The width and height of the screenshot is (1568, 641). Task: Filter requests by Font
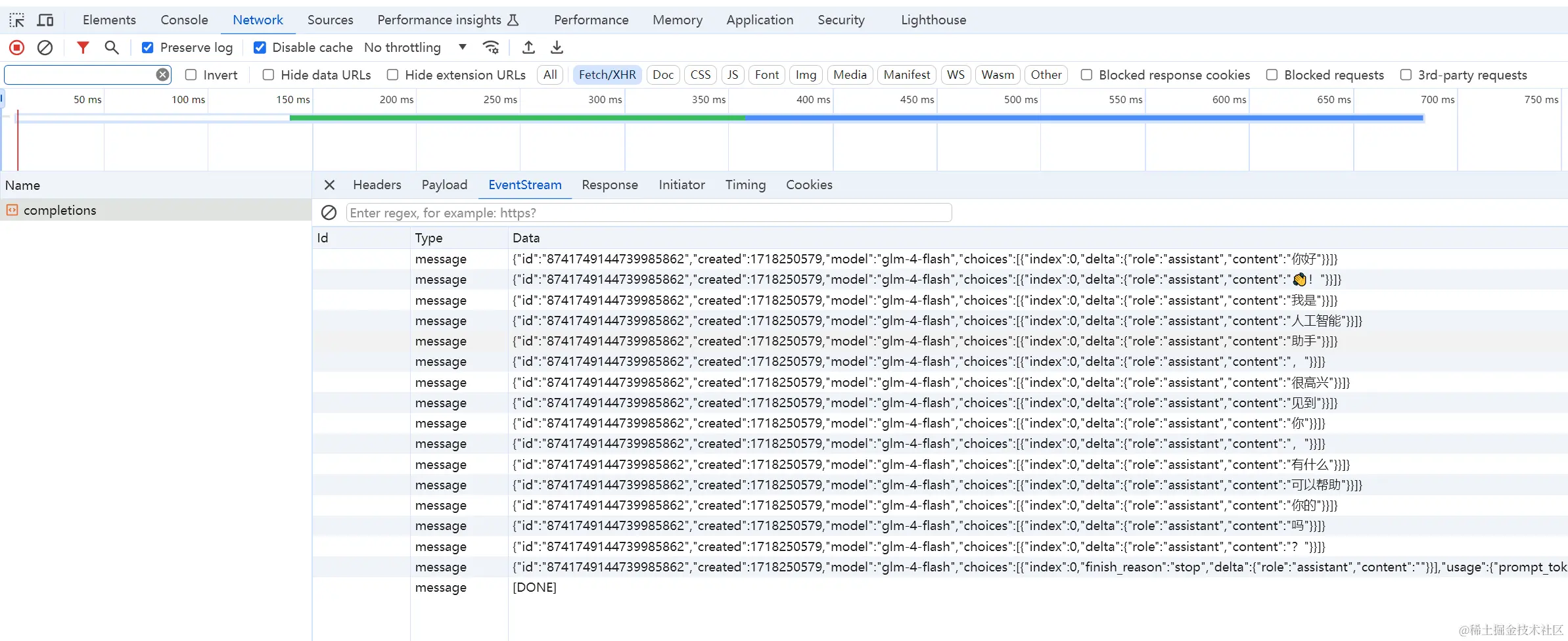pyautogui.click(x=766, y=75)
